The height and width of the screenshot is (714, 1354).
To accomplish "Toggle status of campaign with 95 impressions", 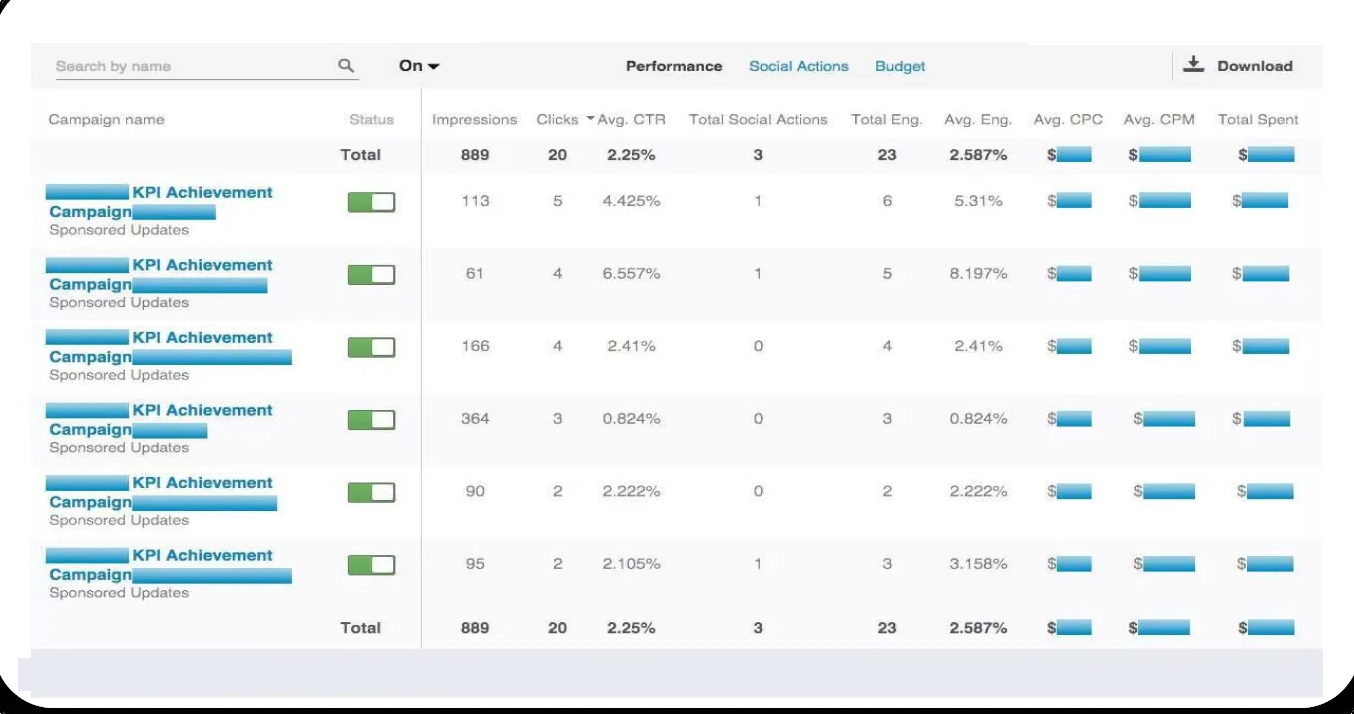I will click(x=371, y=565).
